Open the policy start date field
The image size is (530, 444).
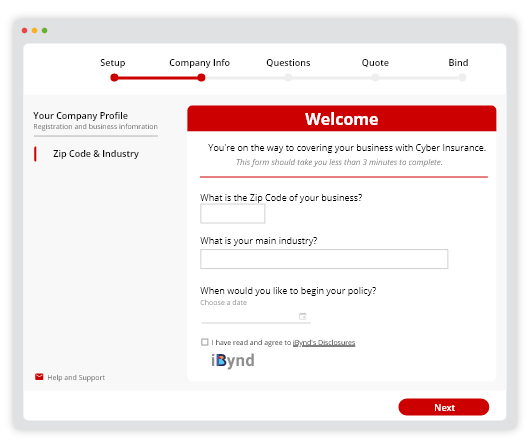(256, 316)
